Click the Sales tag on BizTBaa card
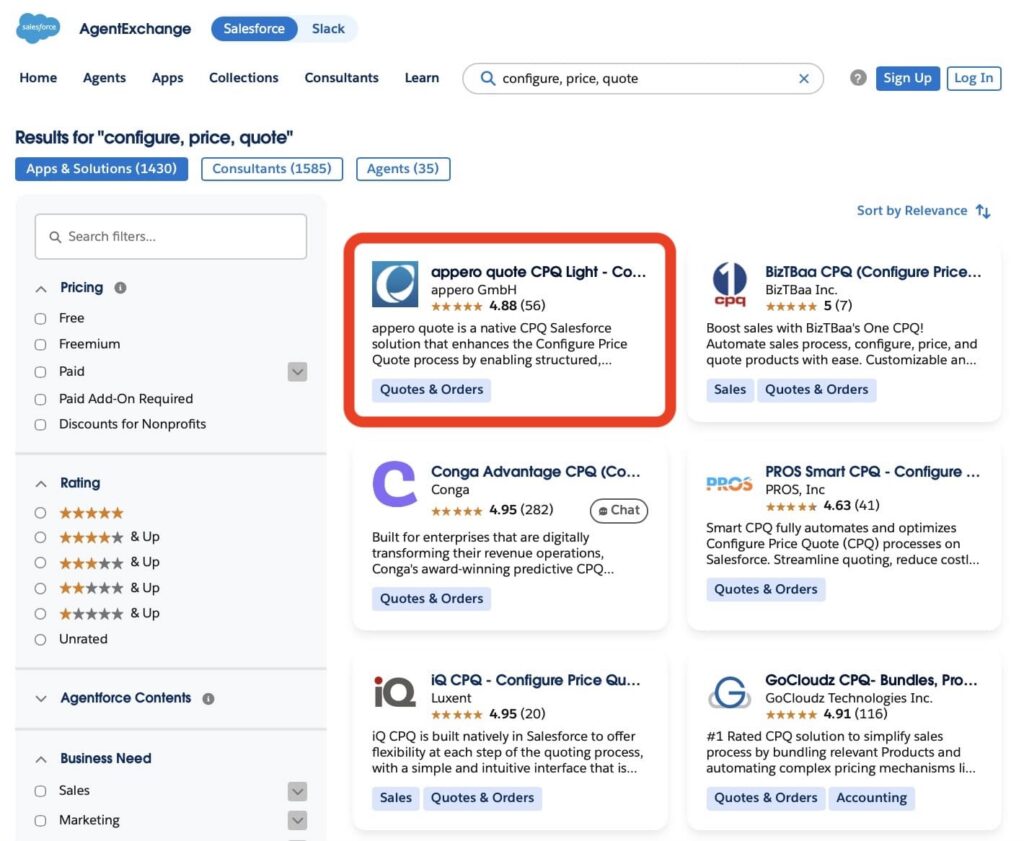Image resolution: width=1024 pixels, height=841 pixels. pyautogui.click(x=729, y=390)
